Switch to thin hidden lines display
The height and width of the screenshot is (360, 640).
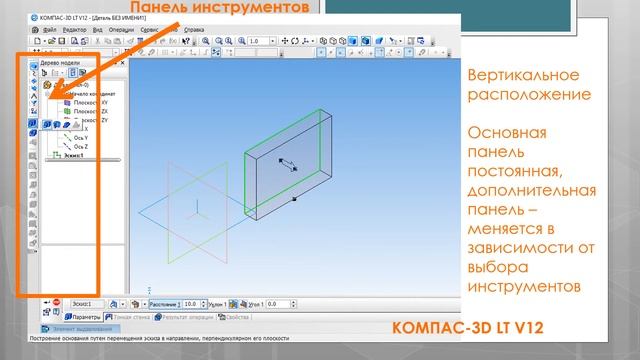[343, 41]
